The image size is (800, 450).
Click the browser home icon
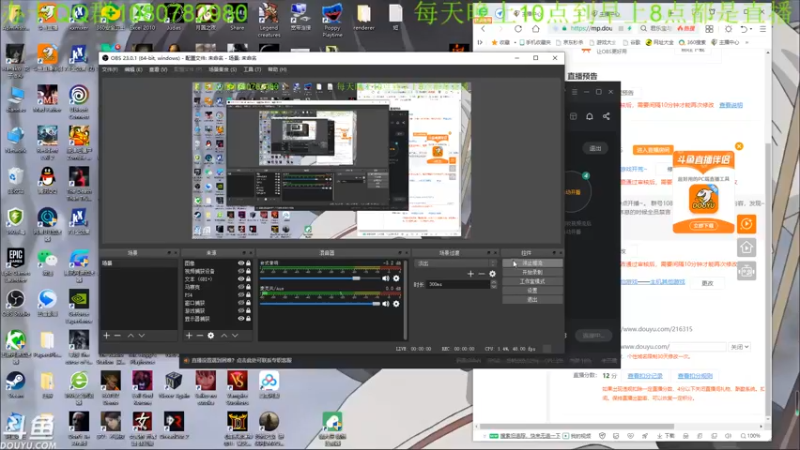click(535, 29)
